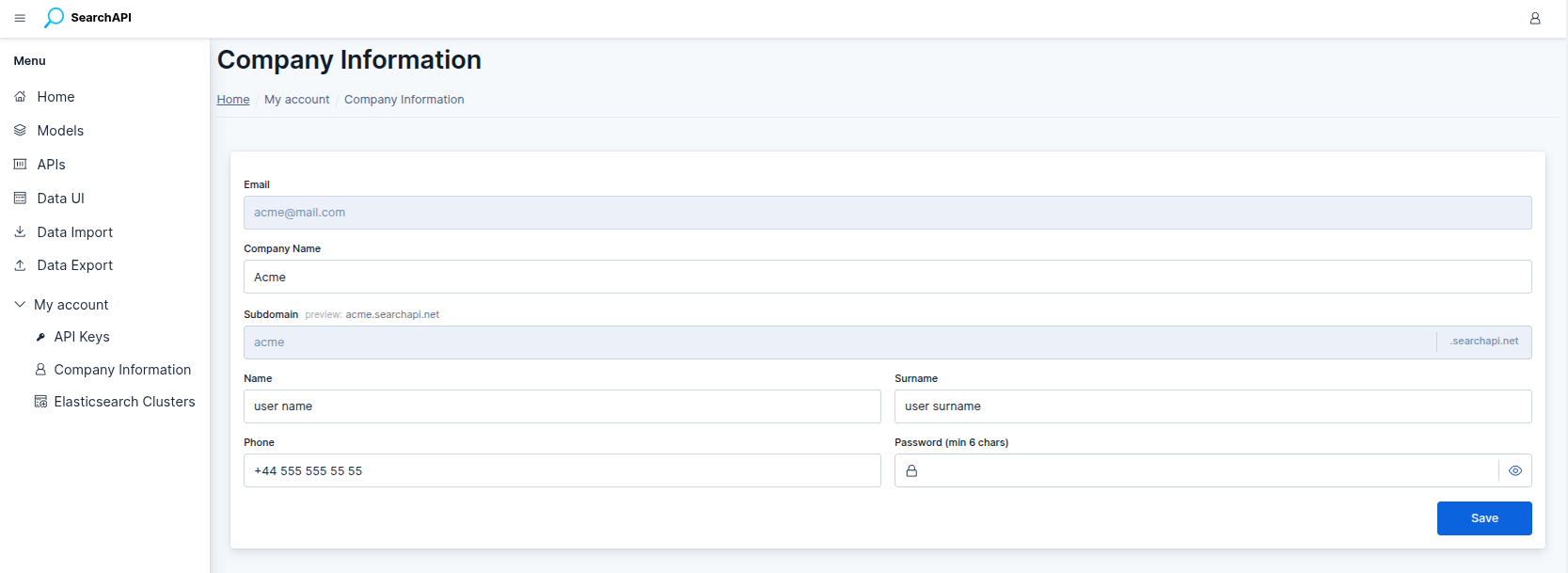Toggle password visibility eye icon
This screenshot has width=1568, height=573.
[1515, 471]
